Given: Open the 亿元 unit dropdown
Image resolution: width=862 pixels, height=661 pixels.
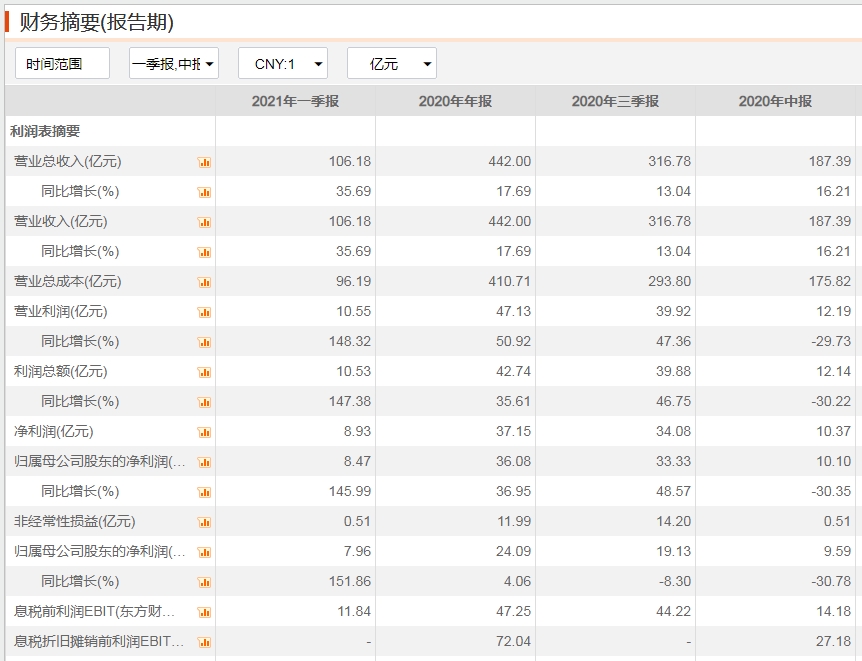Looking at the screenshot, I should point(391,63).
